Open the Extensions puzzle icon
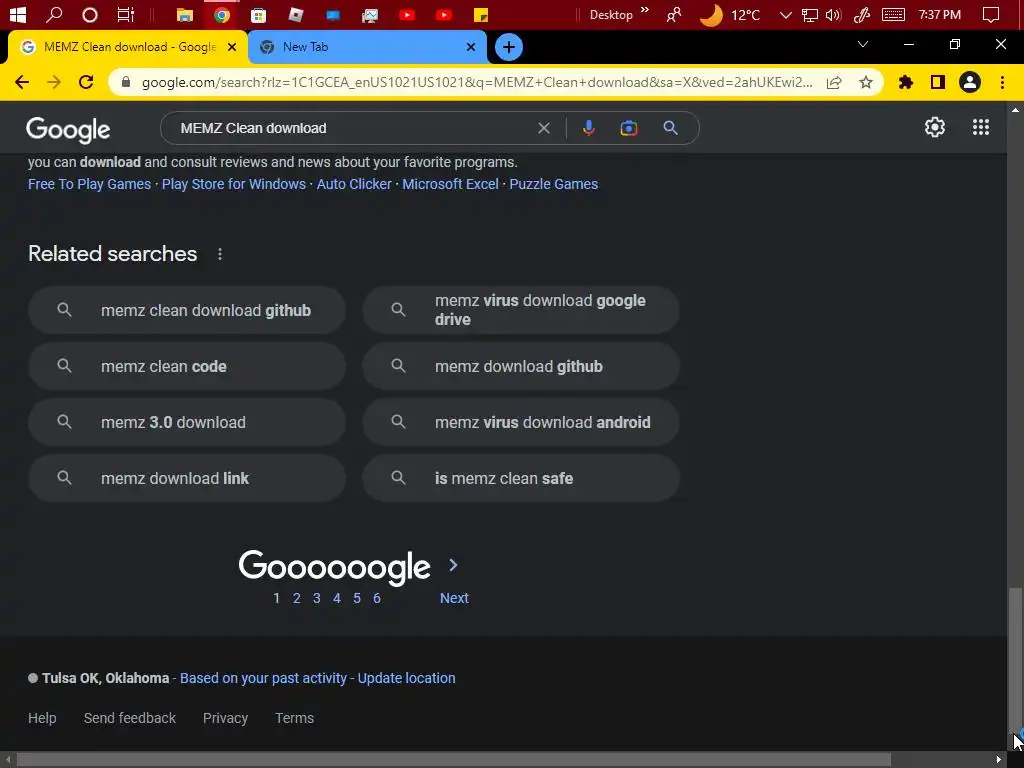The image size is (1024, 768). point(906,82)
